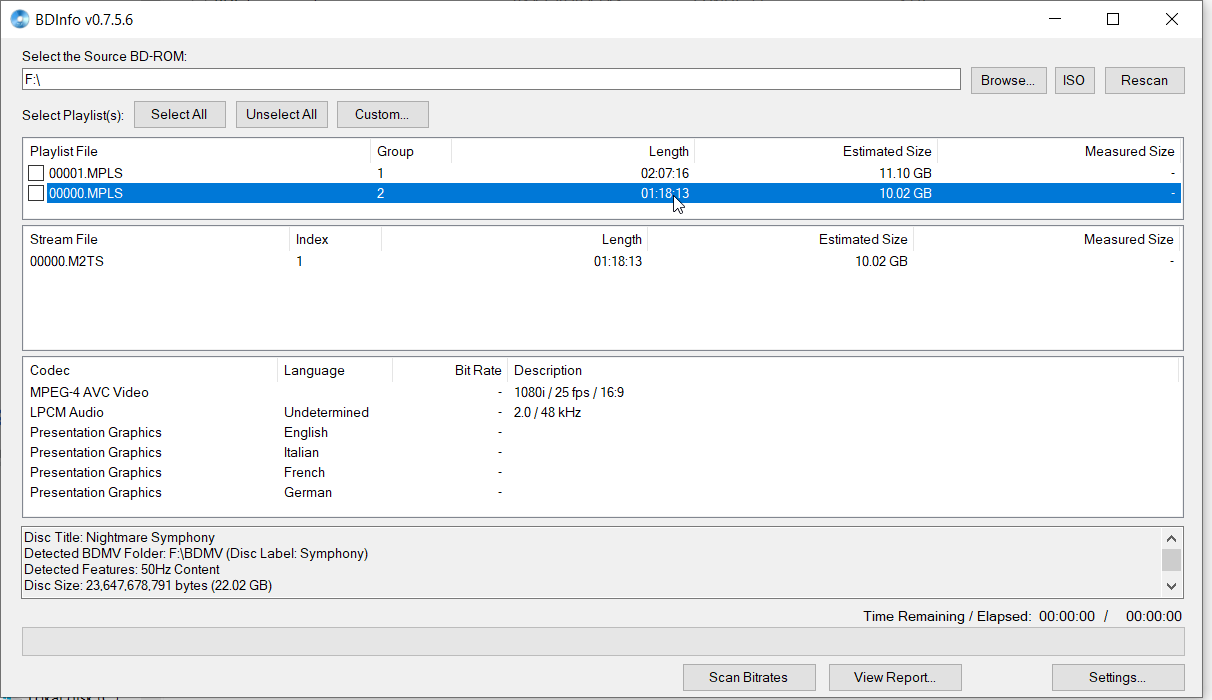Click the log scrollbar down arrow

pos(1171,587)
